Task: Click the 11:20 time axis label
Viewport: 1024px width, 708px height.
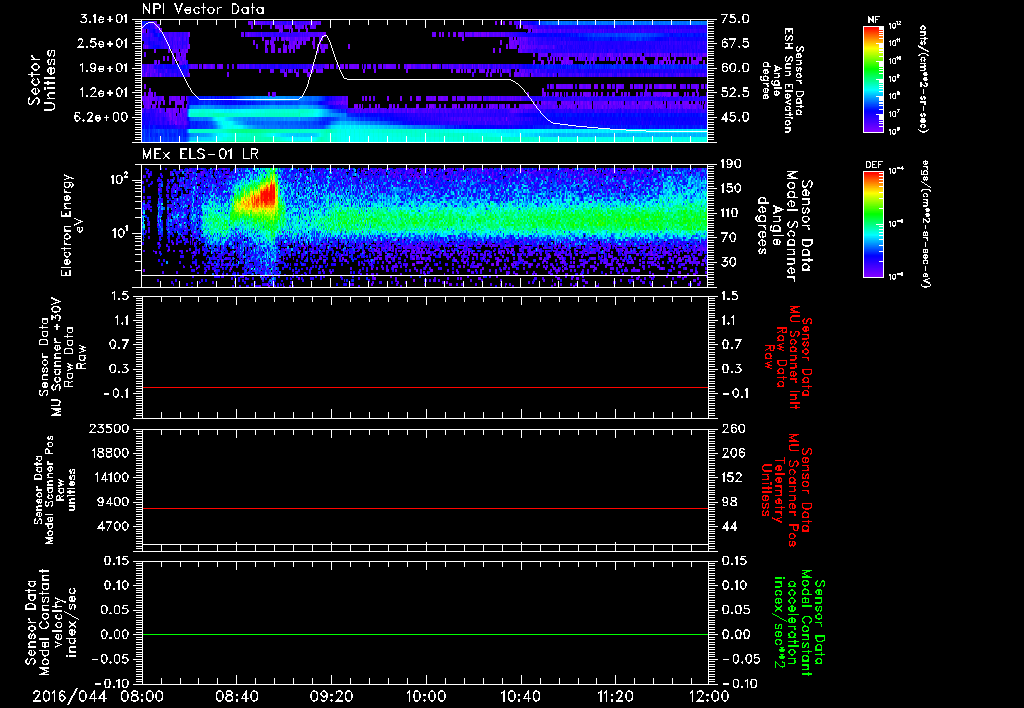Action: [x=615, y=696]
